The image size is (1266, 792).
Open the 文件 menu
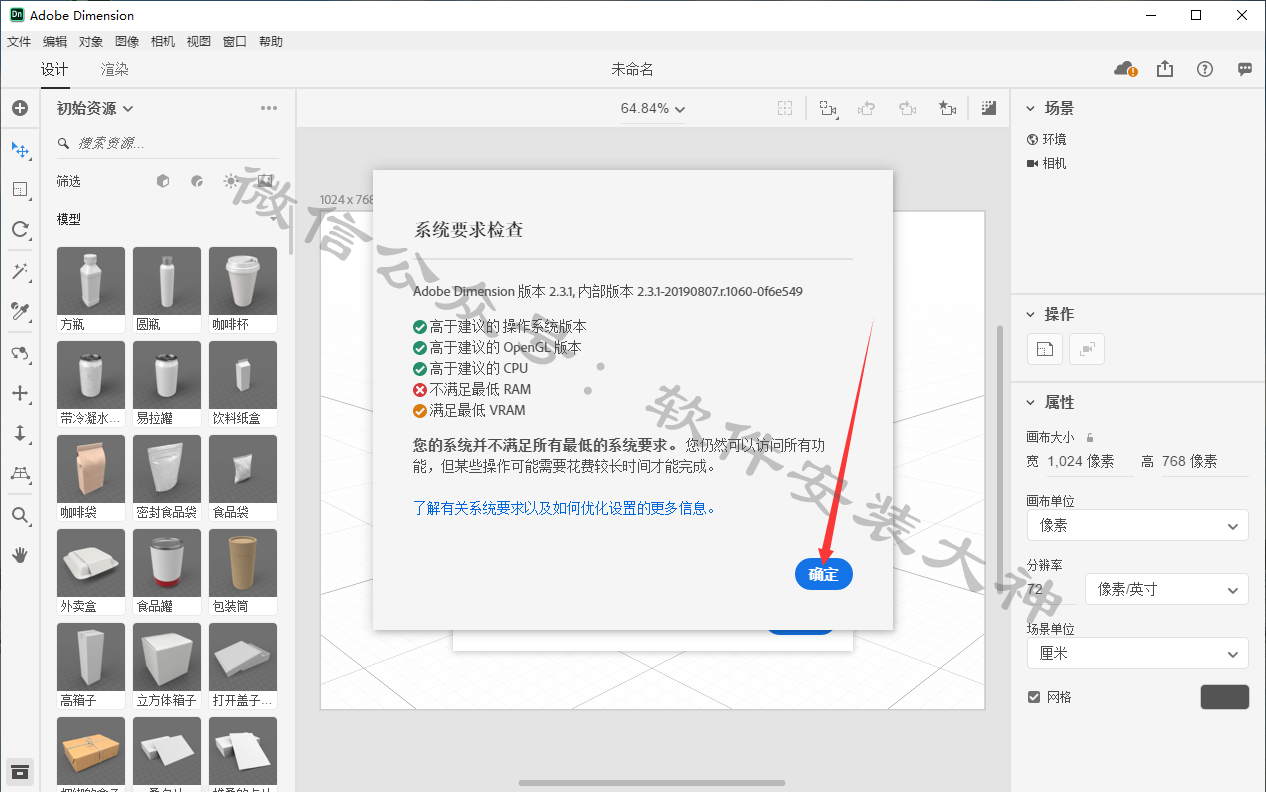point(19,41)
